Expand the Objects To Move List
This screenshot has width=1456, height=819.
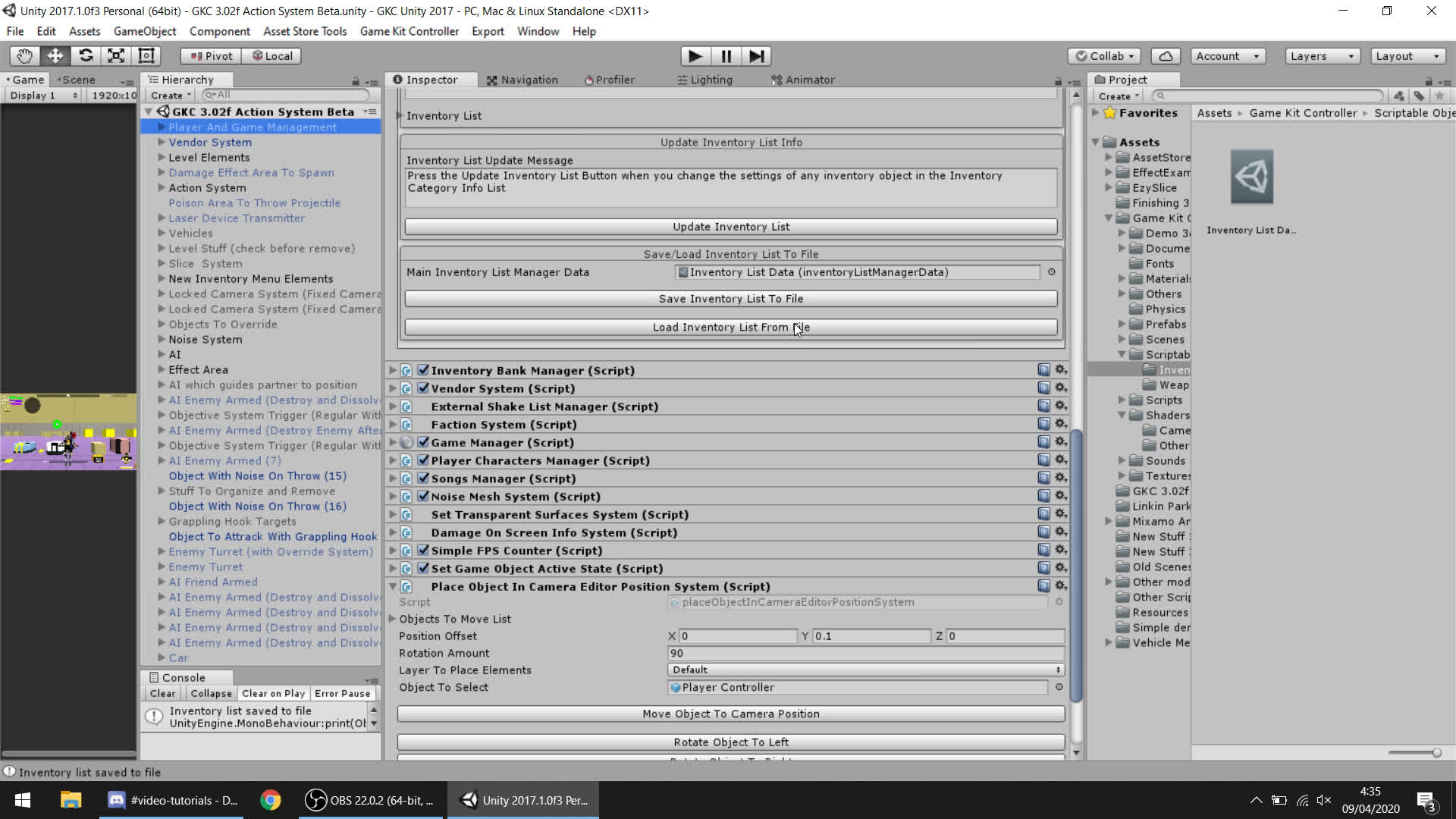coord(393,619)
